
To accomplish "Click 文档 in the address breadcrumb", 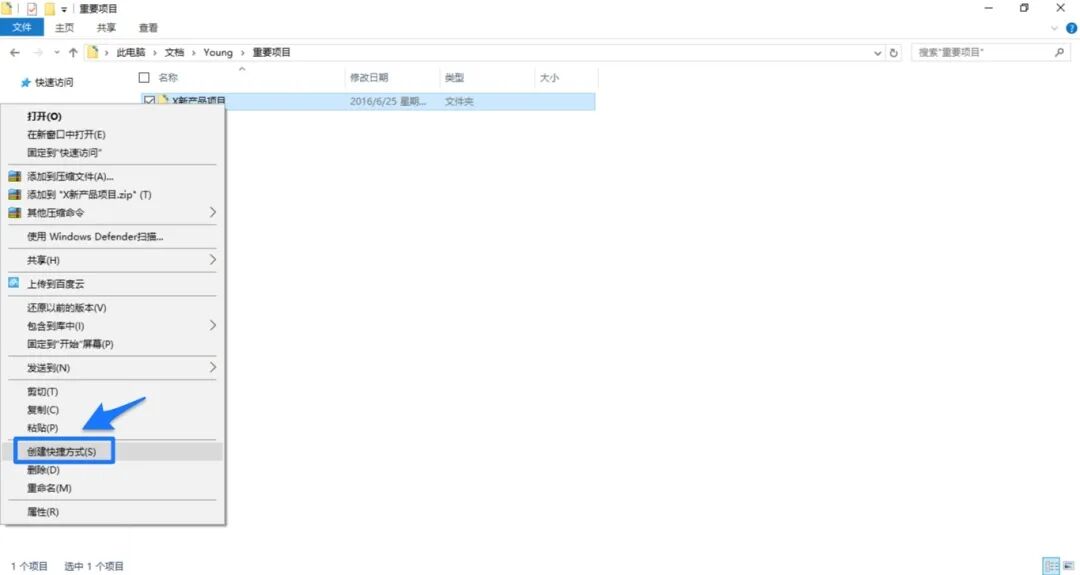I will [174, 52].
